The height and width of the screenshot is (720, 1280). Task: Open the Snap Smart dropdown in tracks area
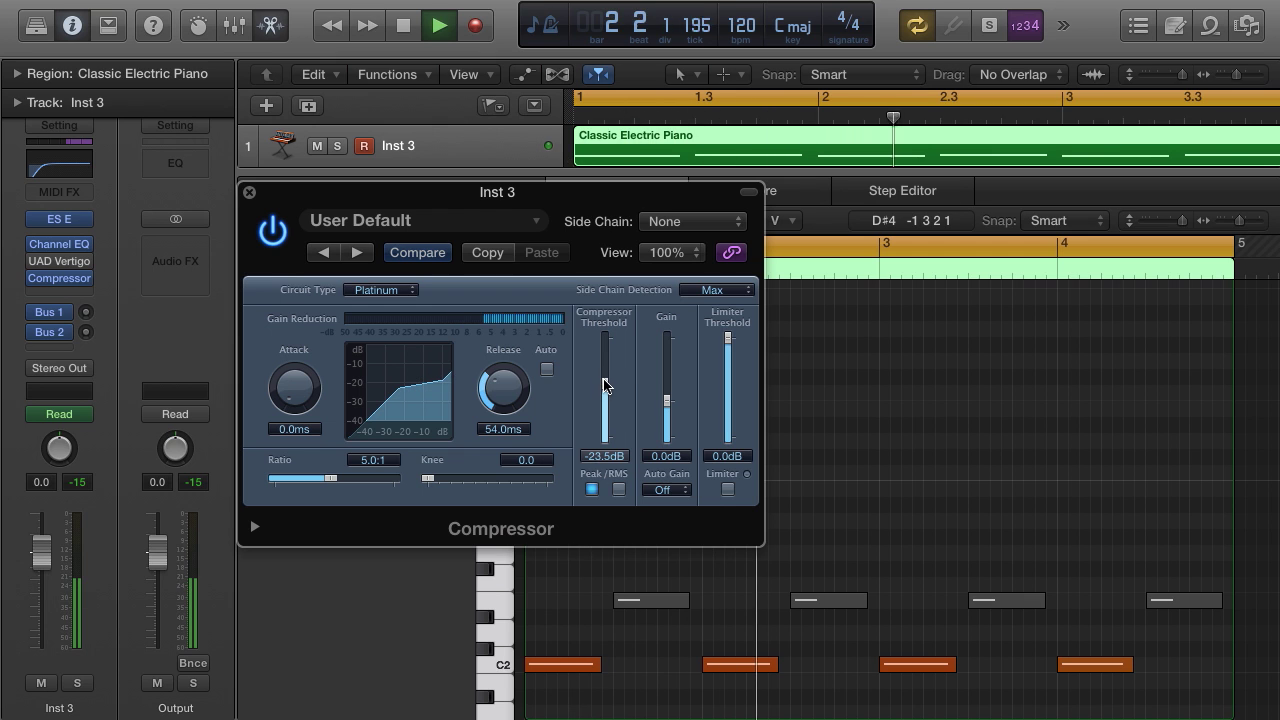click(863, 74)
